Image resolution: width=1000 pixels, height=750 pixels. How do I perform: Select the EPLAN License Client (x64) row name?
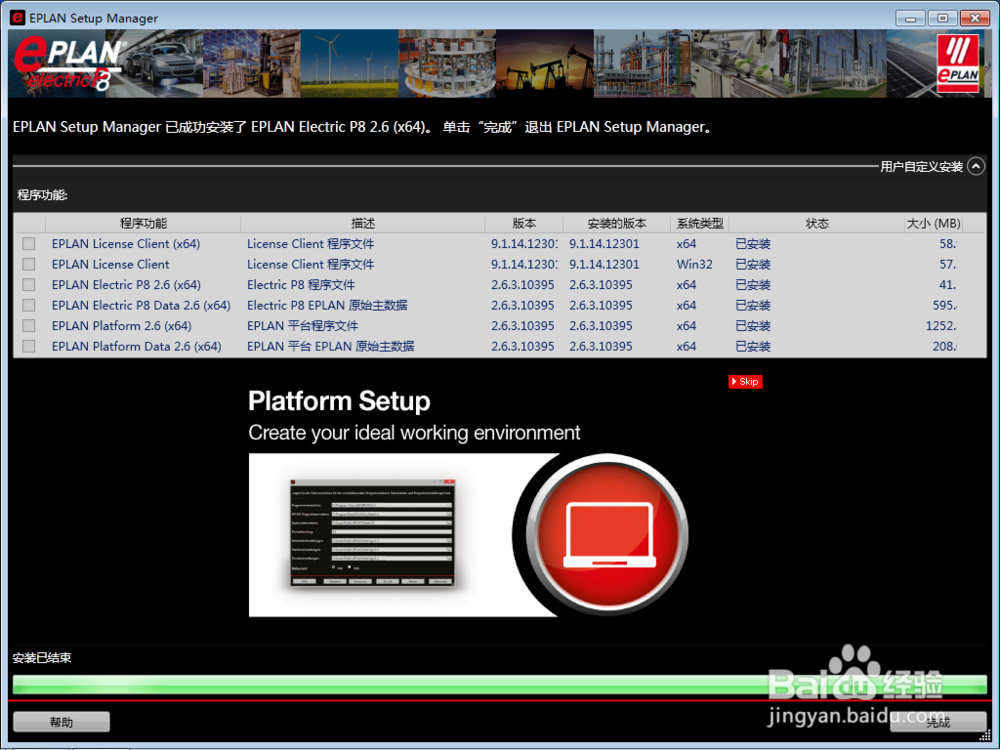tap(126, 244)
